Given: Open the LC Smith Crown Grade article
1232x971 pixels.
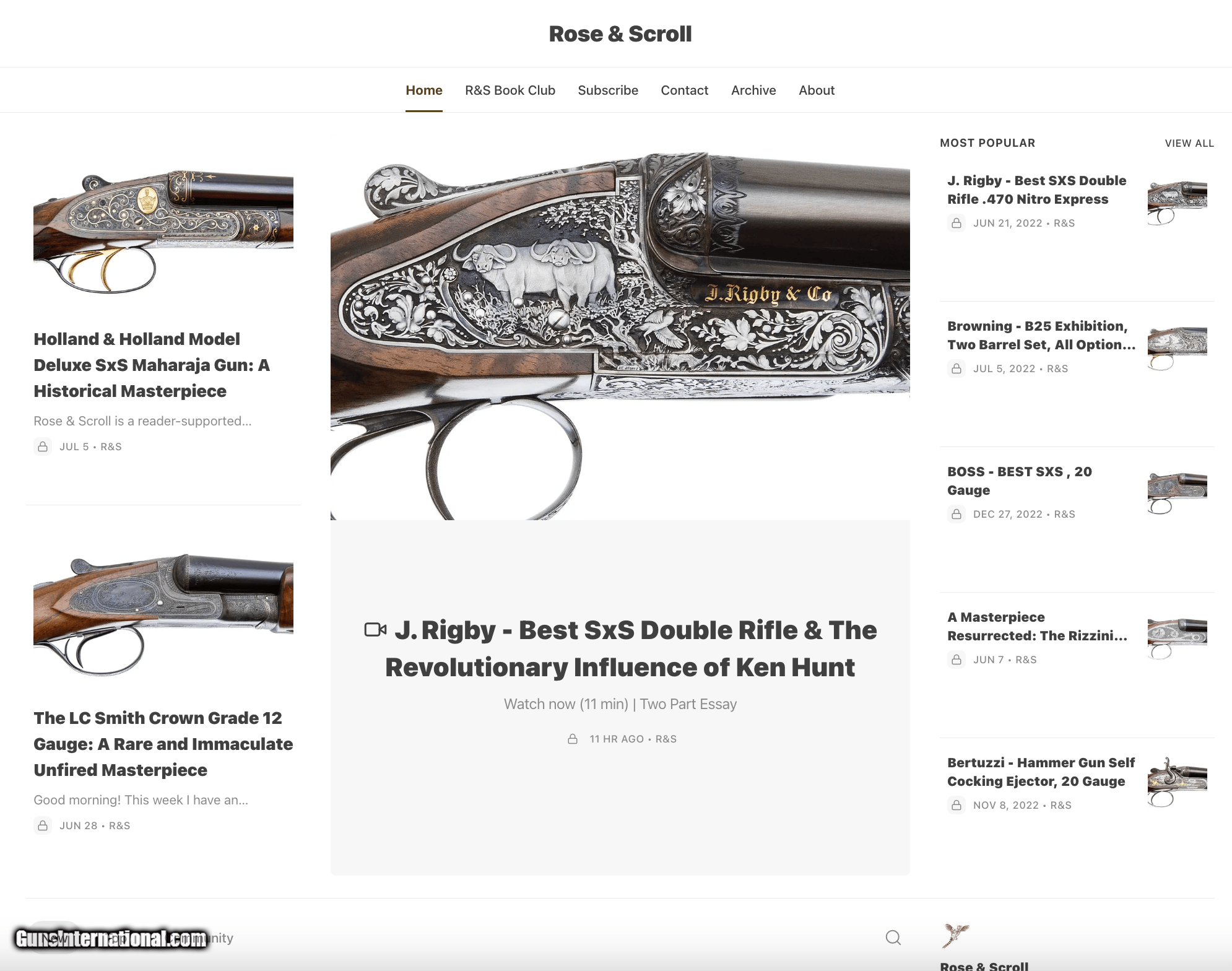Looking at the screenshot, I should pos(163,744).
